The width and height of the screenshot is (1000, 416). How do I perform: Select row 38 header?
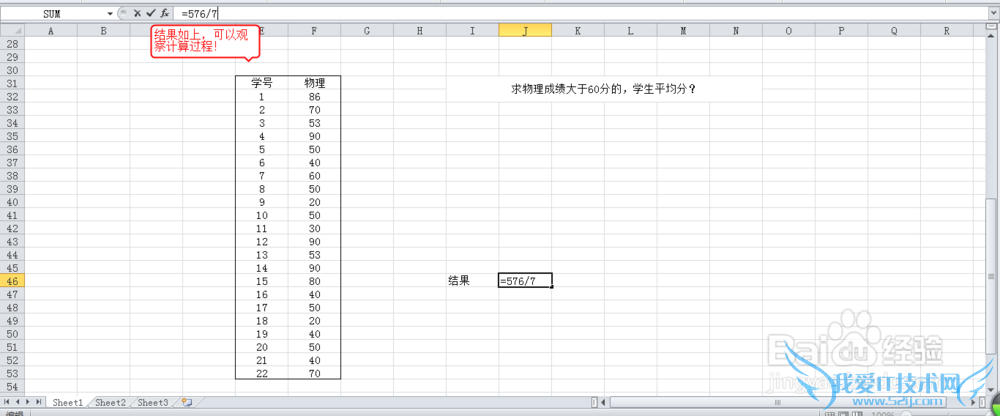[12, 175]
